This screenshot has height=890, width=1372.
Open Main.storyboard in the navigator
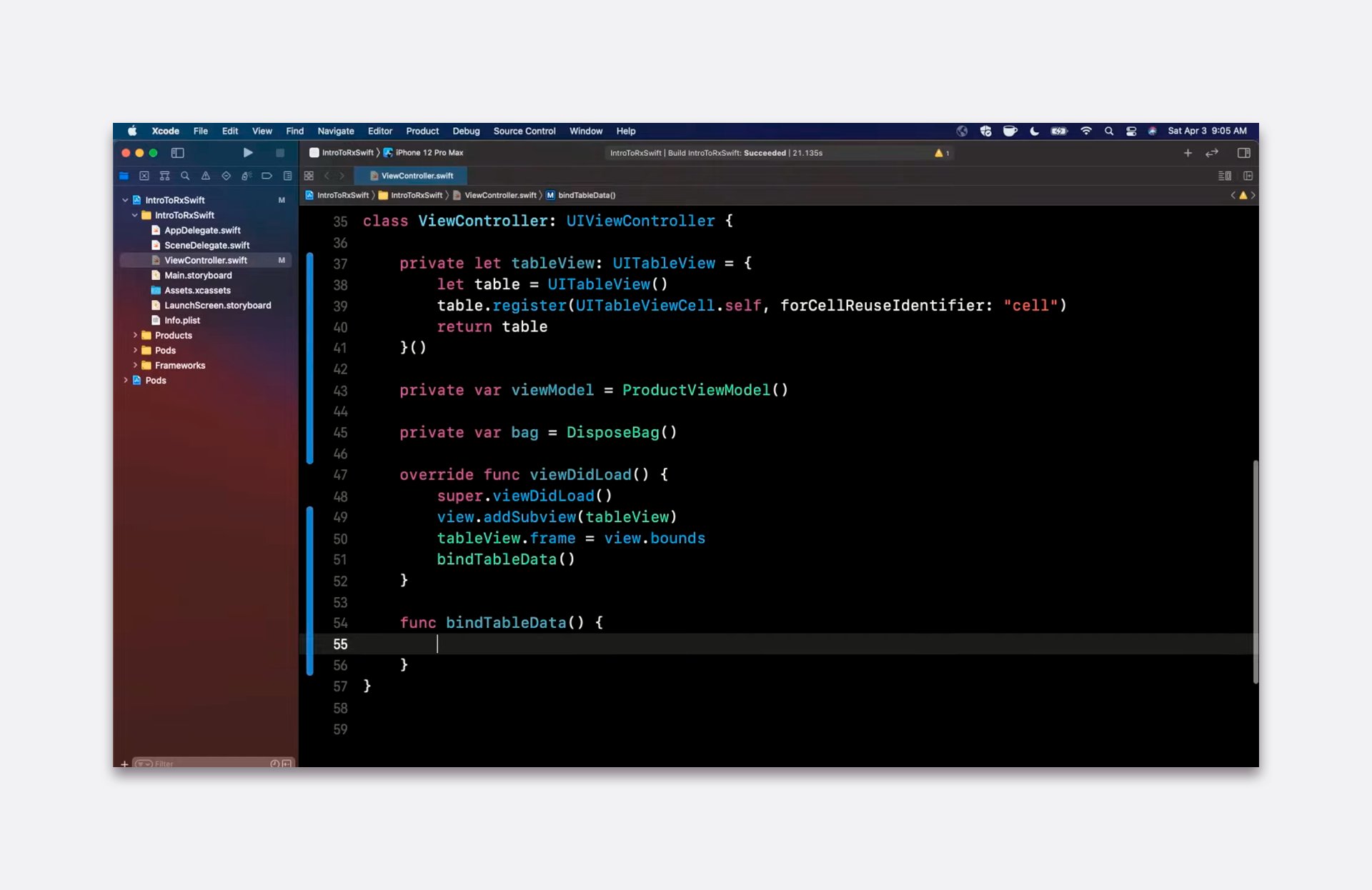[x=198, y=275]
